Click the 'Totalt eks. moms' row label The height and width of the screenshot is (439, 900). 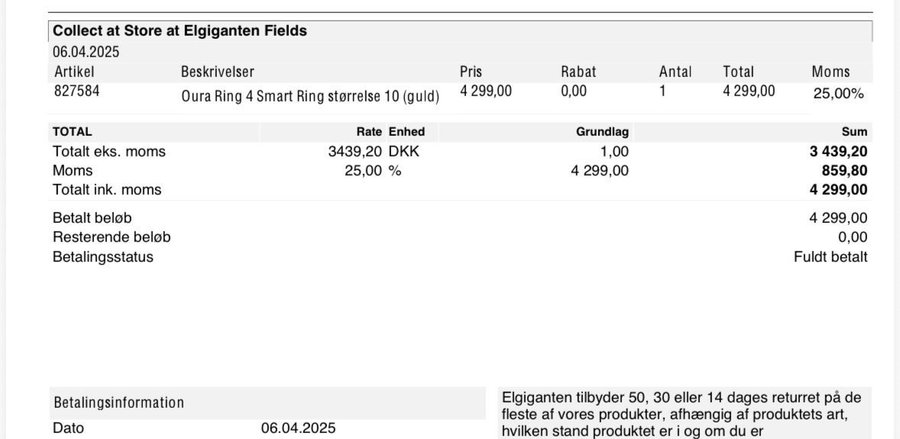click(x=109, y=152)
